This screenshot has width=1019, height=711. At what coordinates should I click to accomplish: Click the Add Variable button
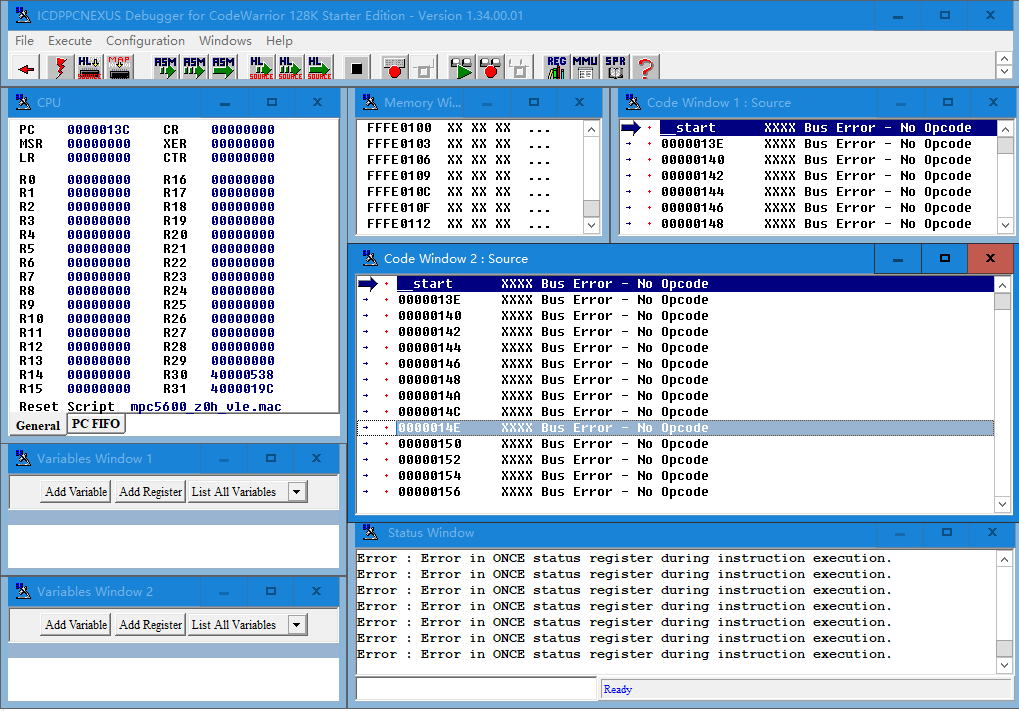74,491
